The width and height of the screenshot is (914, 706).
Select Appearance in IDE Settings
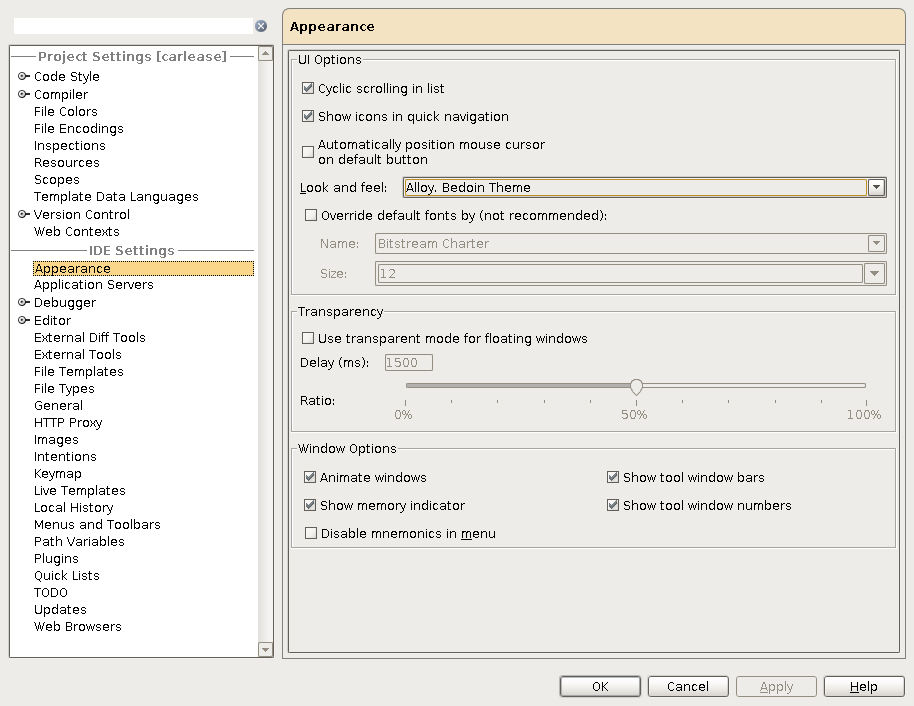[143, 268]
